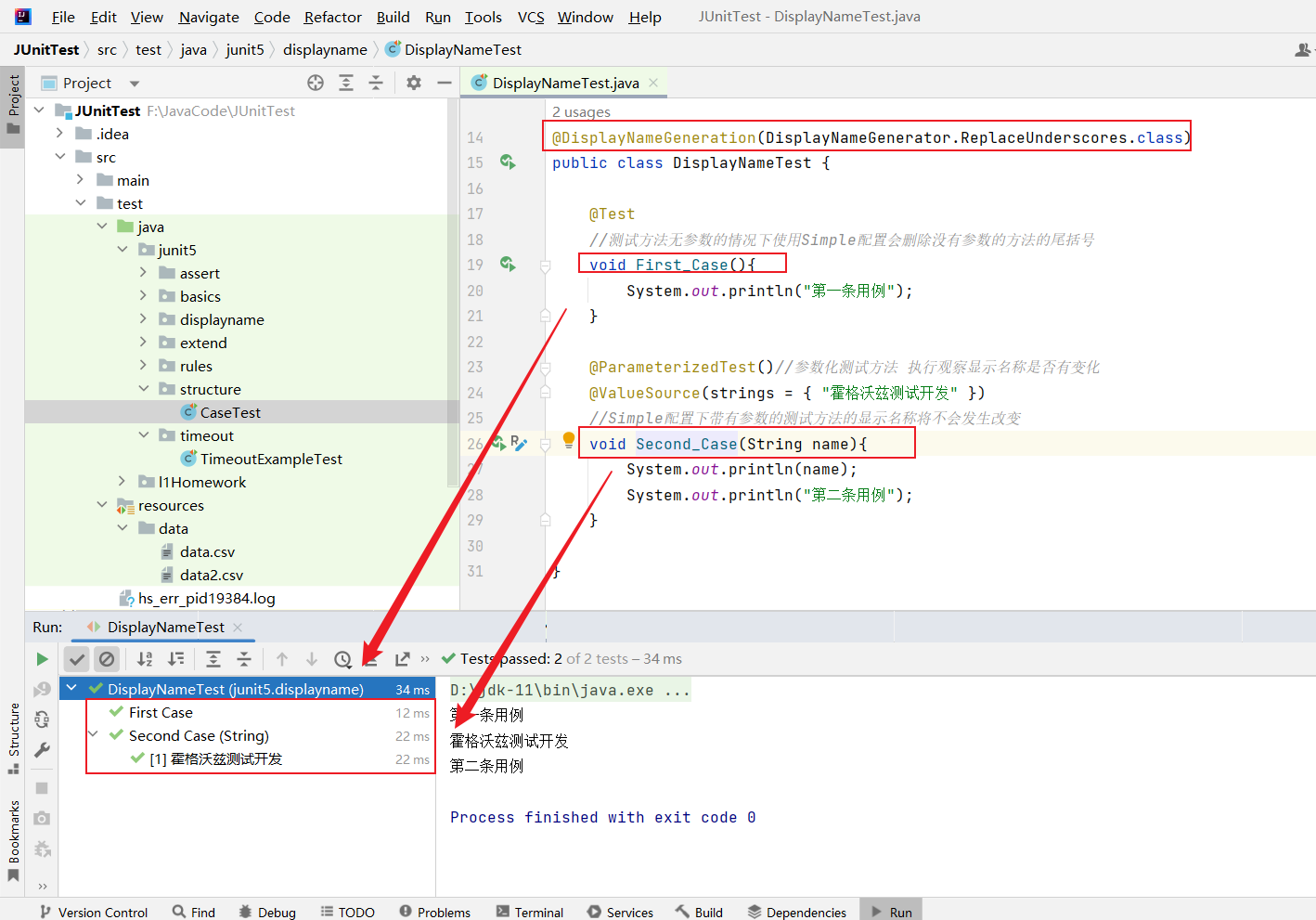
Task: Open Project panel settings gear
Action: point(414,83)
